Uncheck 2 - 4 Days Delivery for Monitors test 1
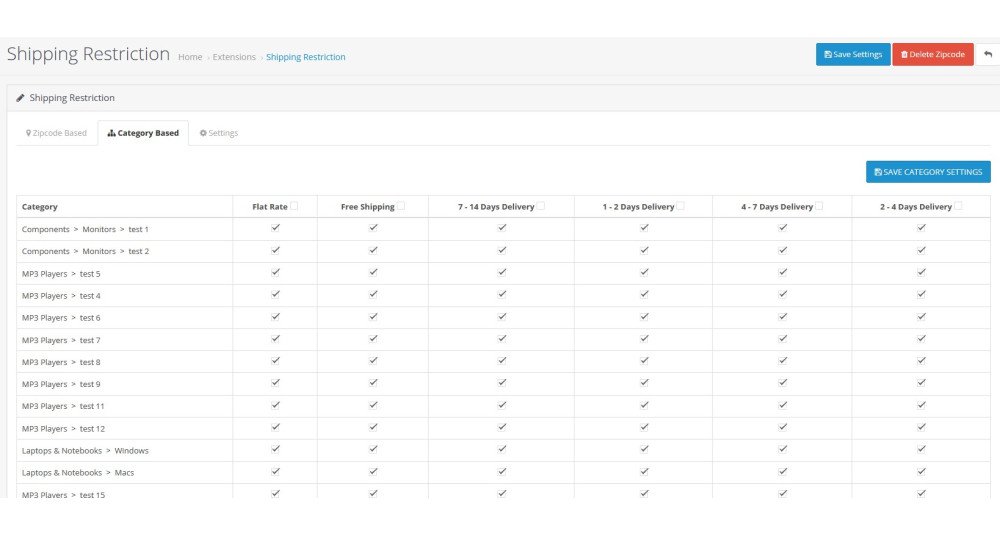1000x535 pixels. pyautogui.click(x=922, y=228)
